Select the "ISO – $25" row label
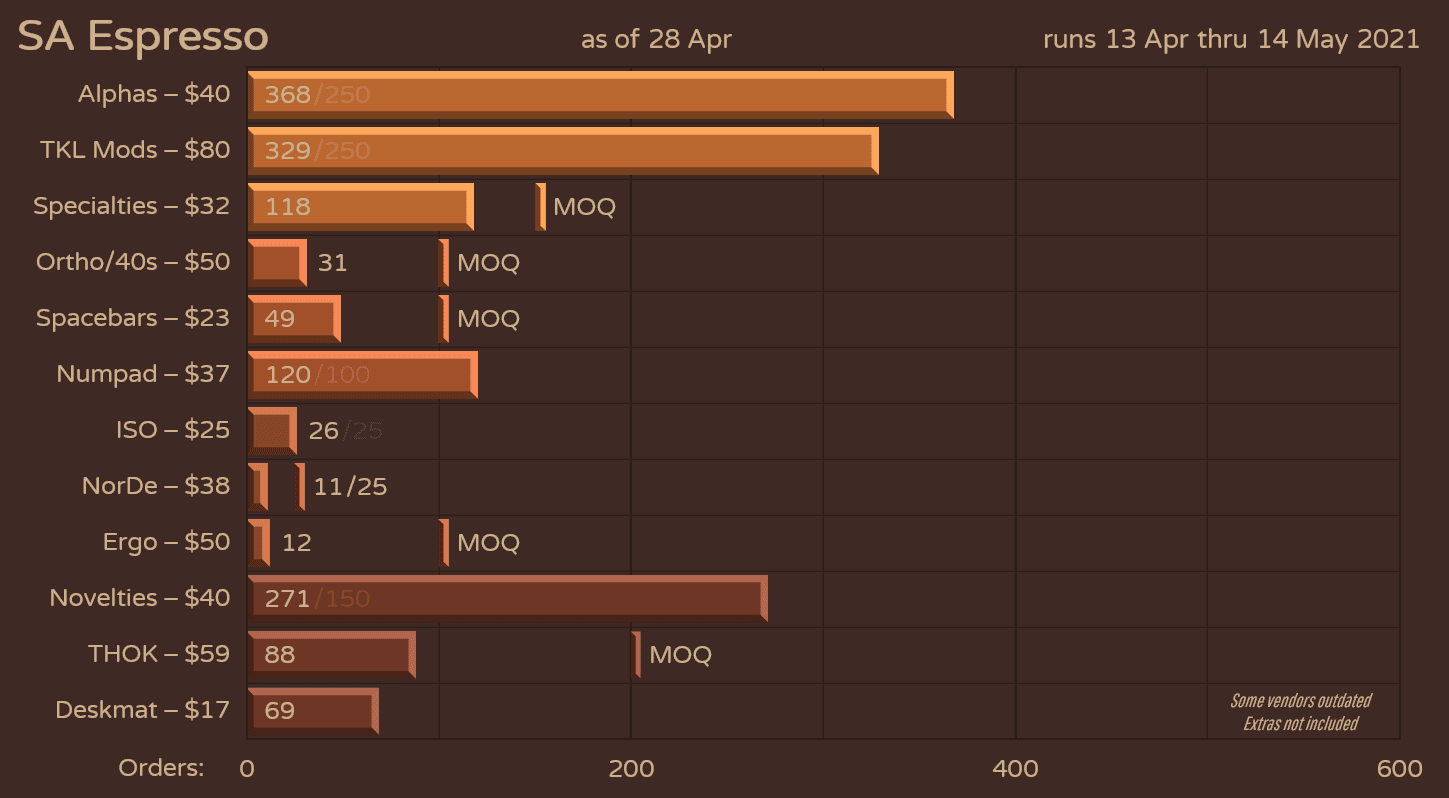The height and width of the screenshot is (798, 1449). 173,431
